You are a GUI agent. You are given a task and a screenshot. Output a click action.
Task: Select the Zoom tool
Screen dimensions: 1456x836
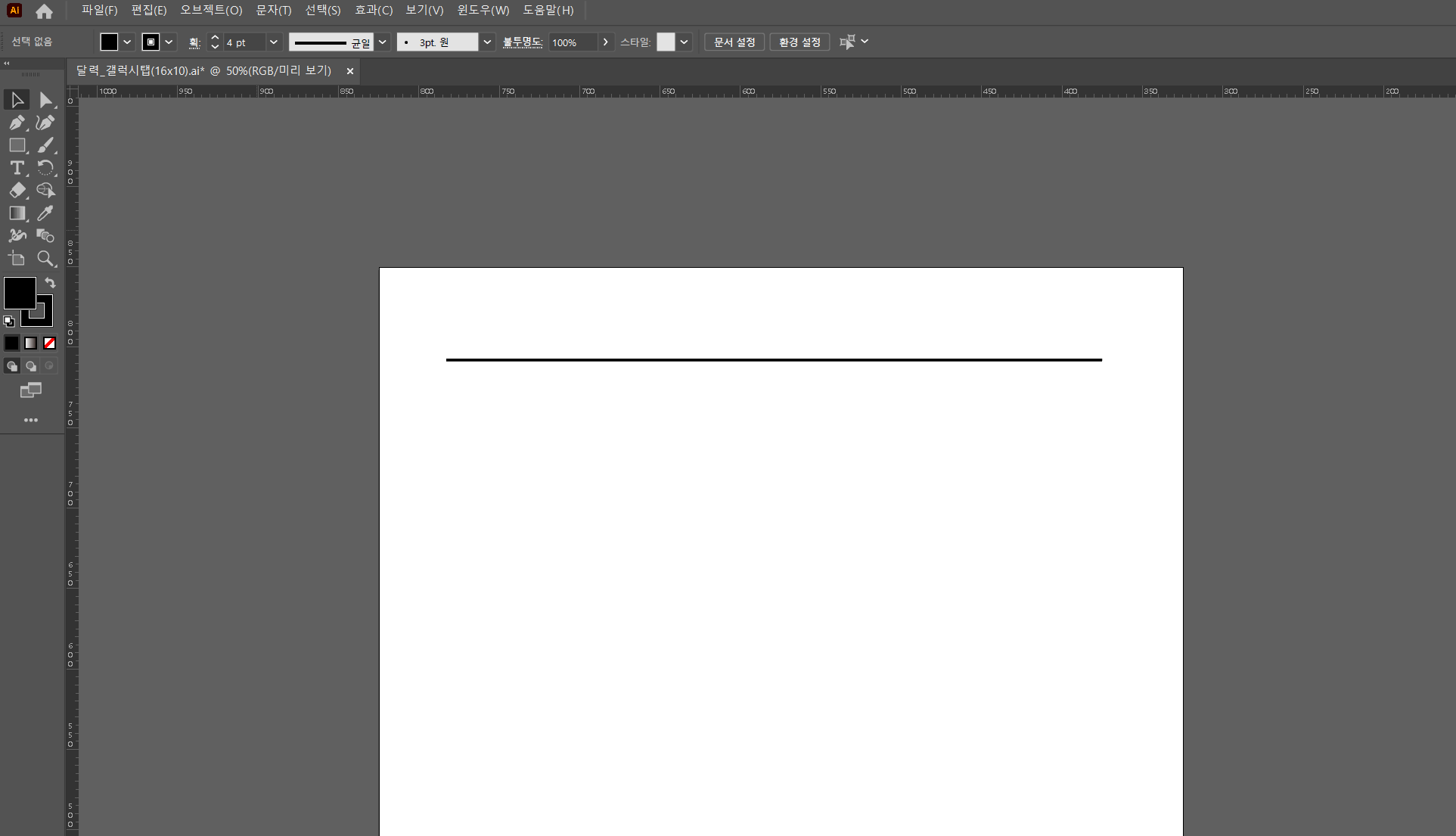click(45, 259)
